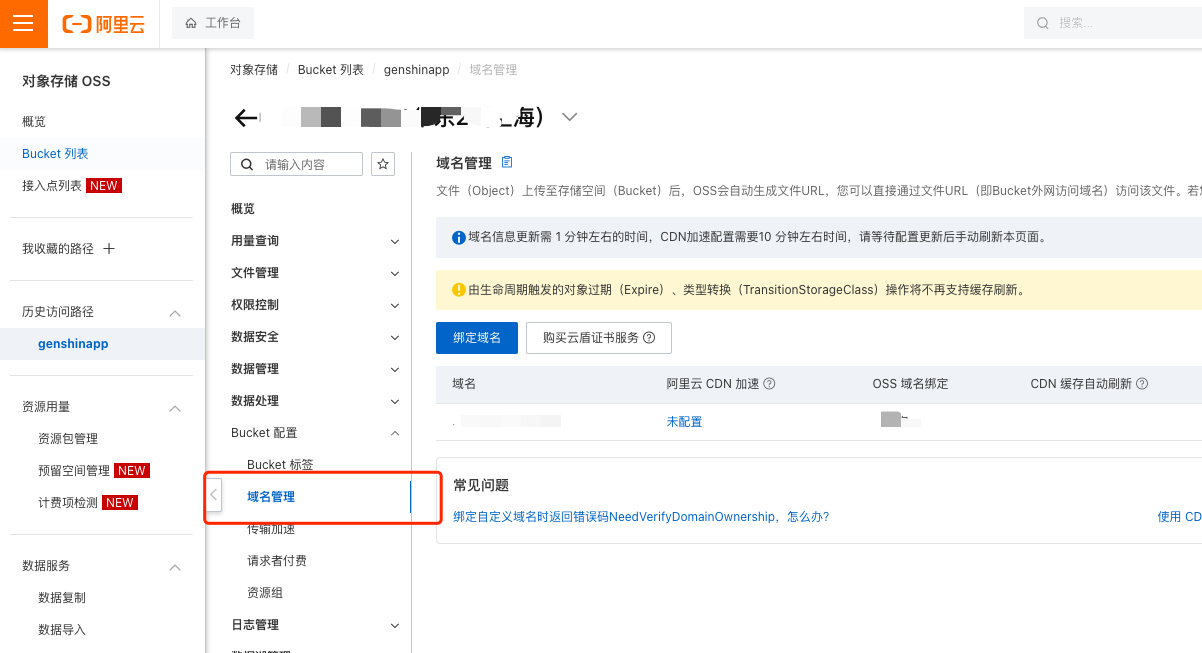Collapse 资源用量 section
1202x653 pixels.
point(175,407)
